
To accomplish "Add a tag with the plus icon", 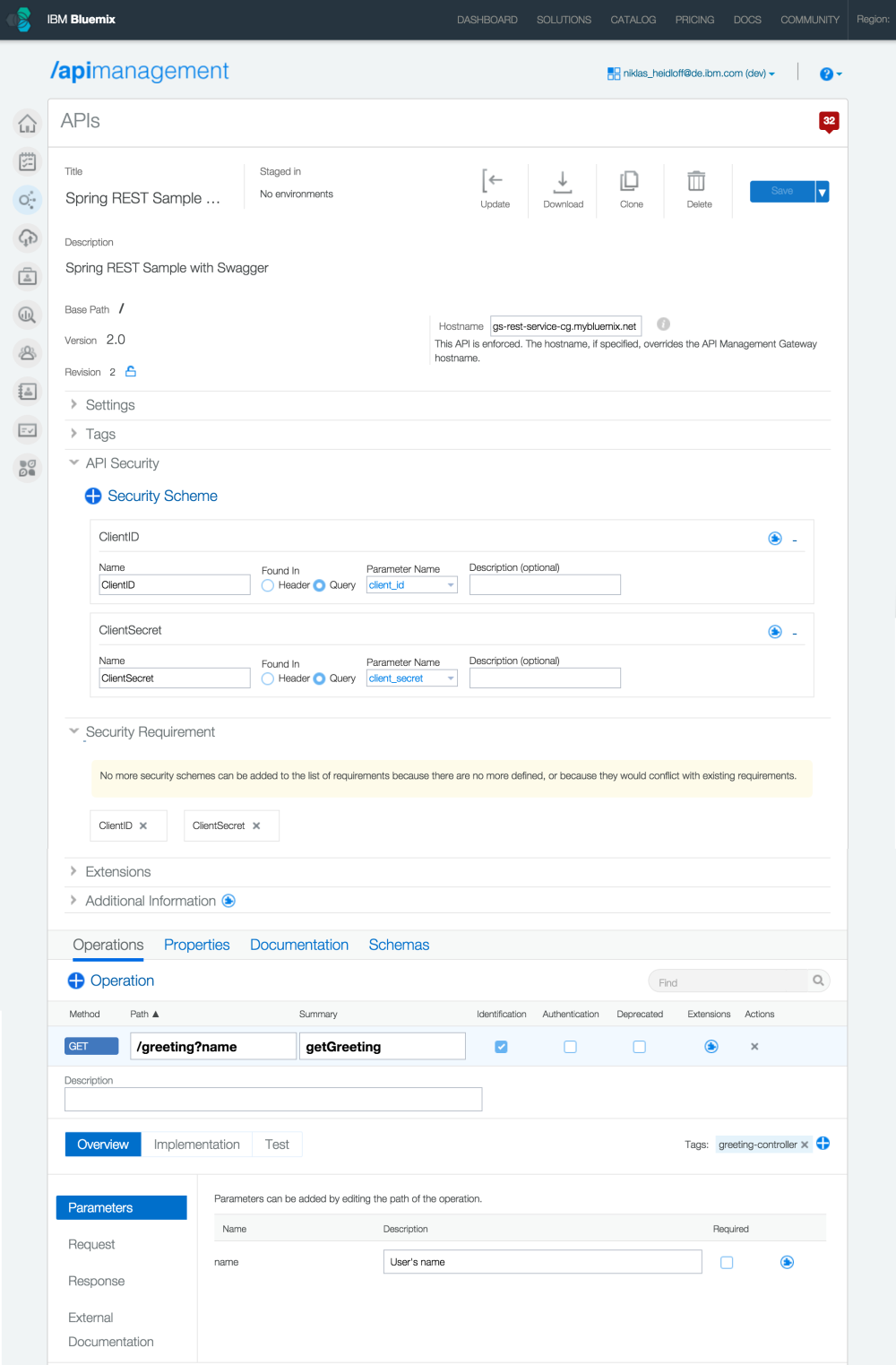I will click(x=823, y=1143).
